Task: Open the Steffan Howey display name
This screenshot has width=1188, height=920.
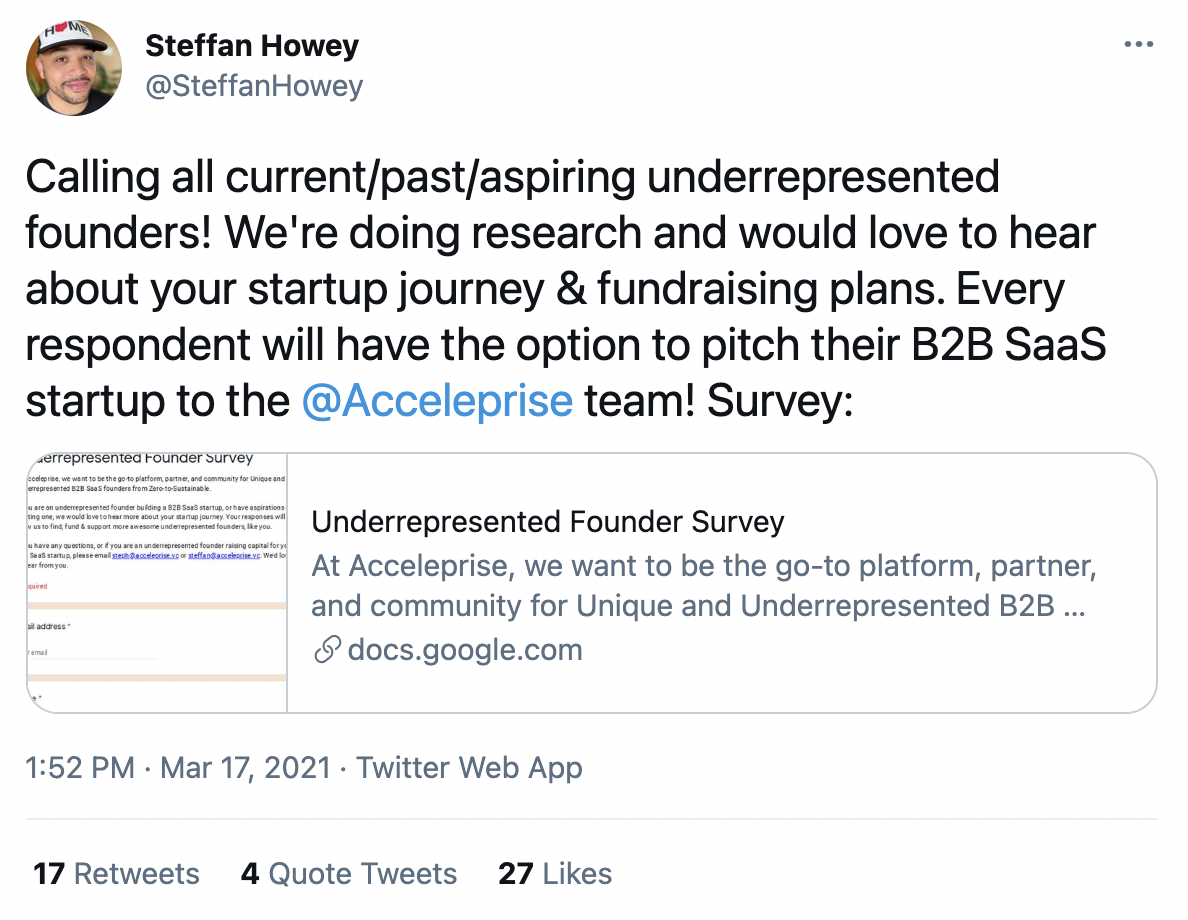Action: (252, 45)
